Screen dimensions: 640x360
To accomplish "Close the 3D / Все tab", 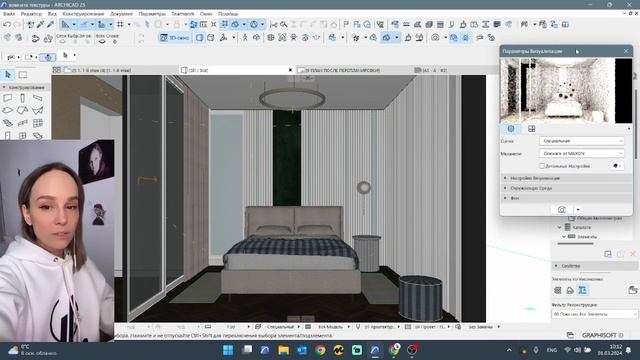I will coord(290,70).
